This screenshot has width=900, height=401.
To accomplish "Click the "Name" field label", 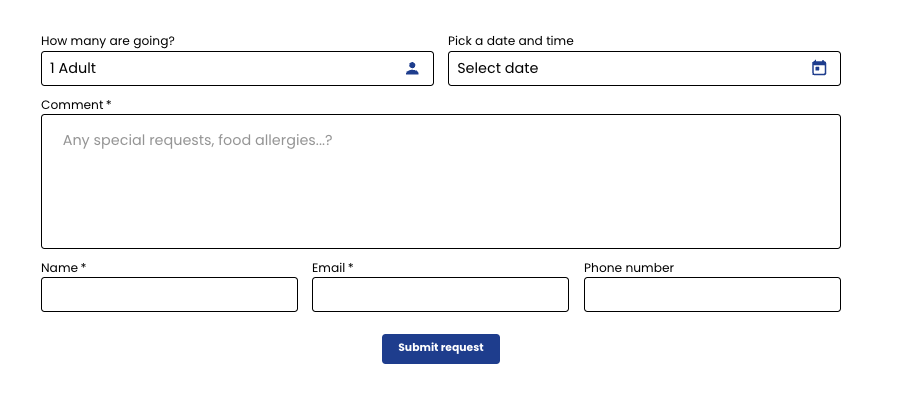I will coord(60,268).
